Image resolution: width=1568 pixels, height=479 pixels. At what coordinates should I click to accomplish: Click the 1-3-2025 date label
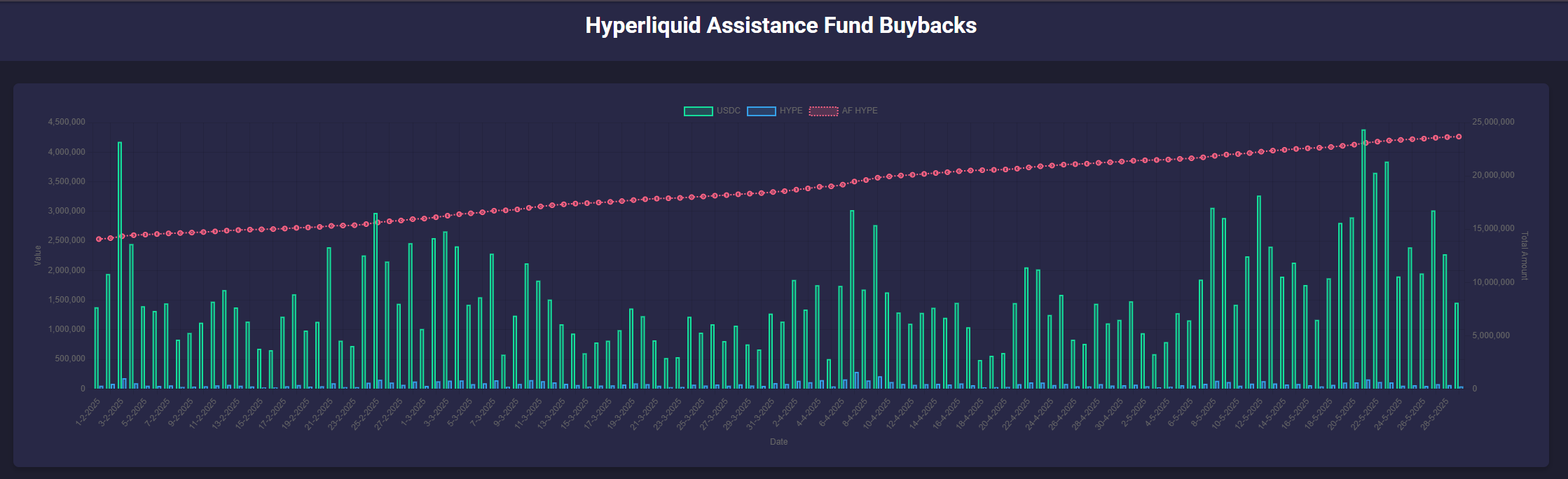click(413, 413)
